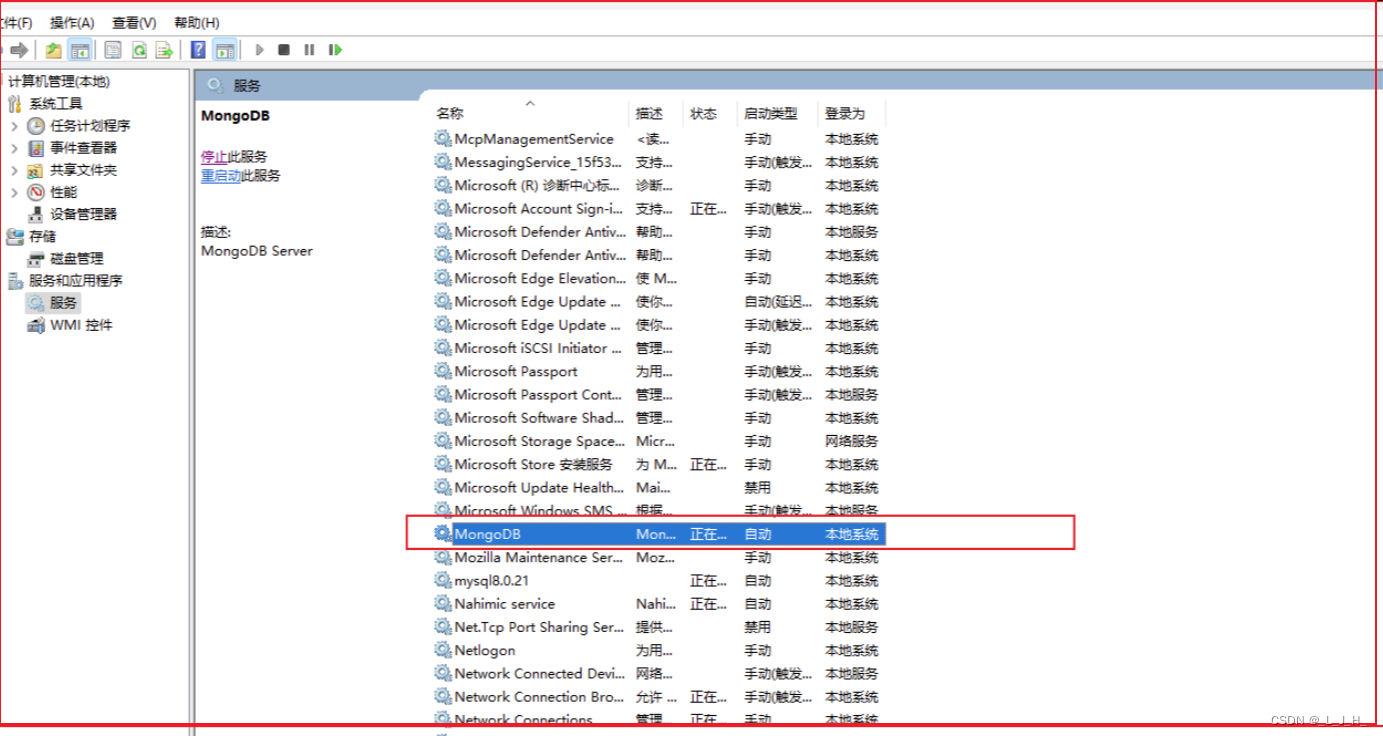Select Microsoft Account Sign-in service gear icon
The height and width of the screenshot is (736, 1383).
(x=443, y=208)
